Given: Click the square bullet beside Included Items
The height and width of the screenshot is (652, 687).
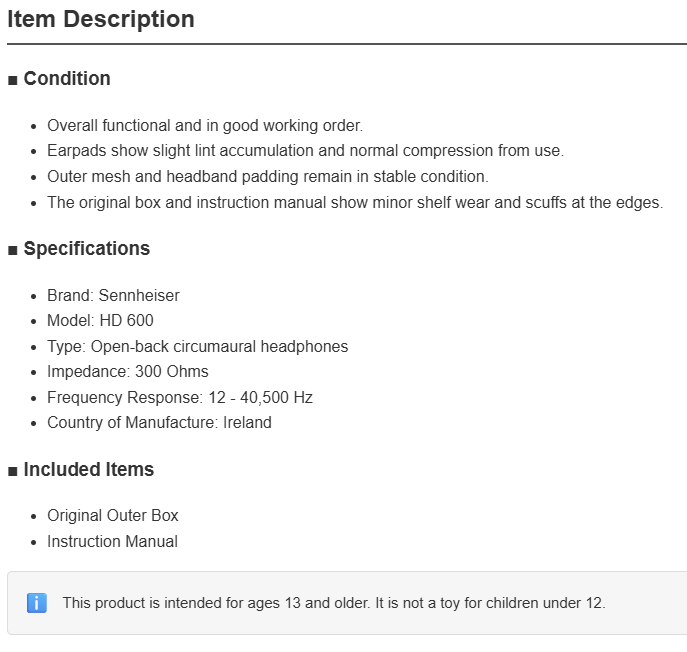Looking at the screenshot, I should (13, 471).
